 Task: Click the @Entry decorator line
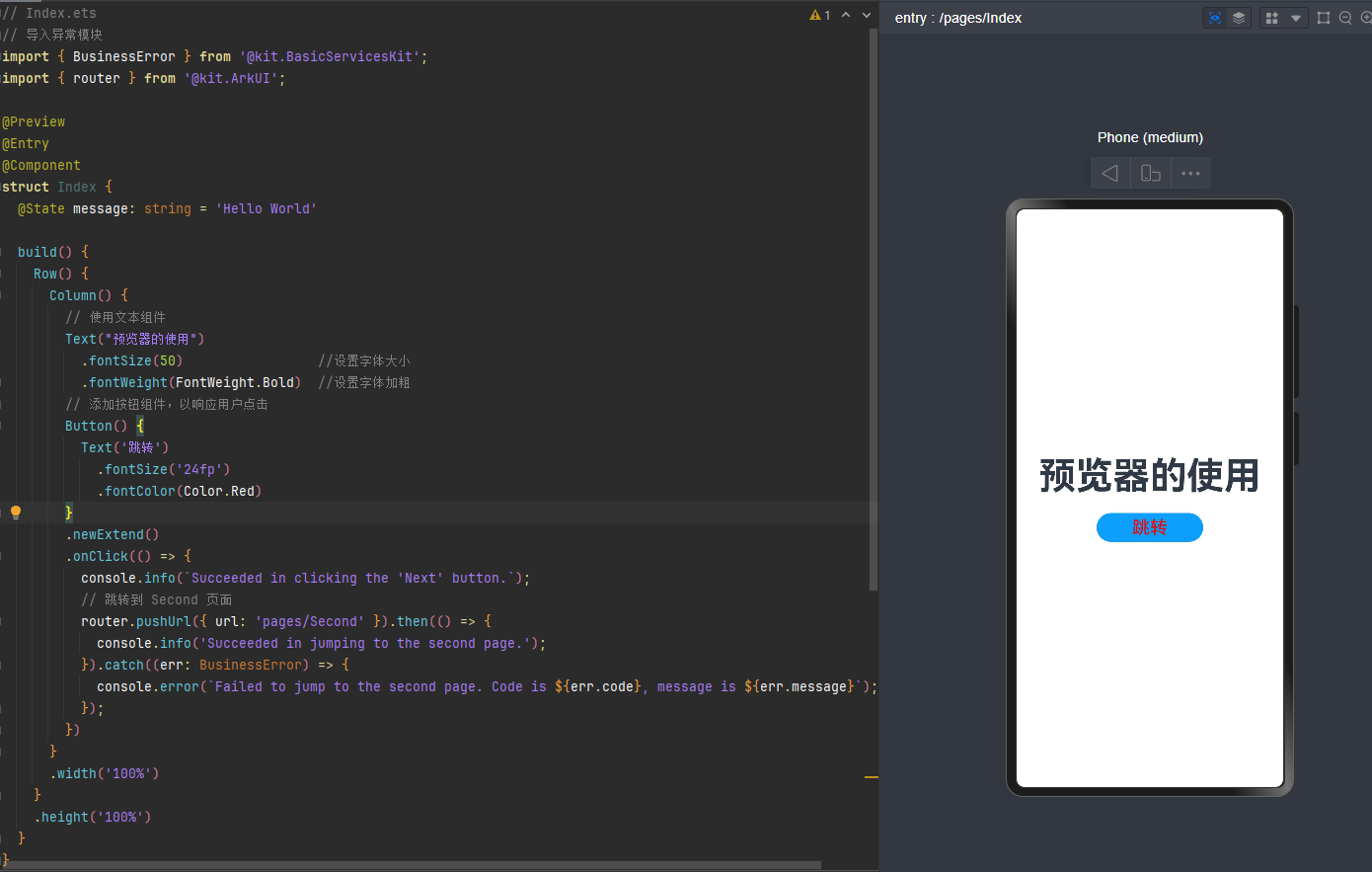point(26,143)
